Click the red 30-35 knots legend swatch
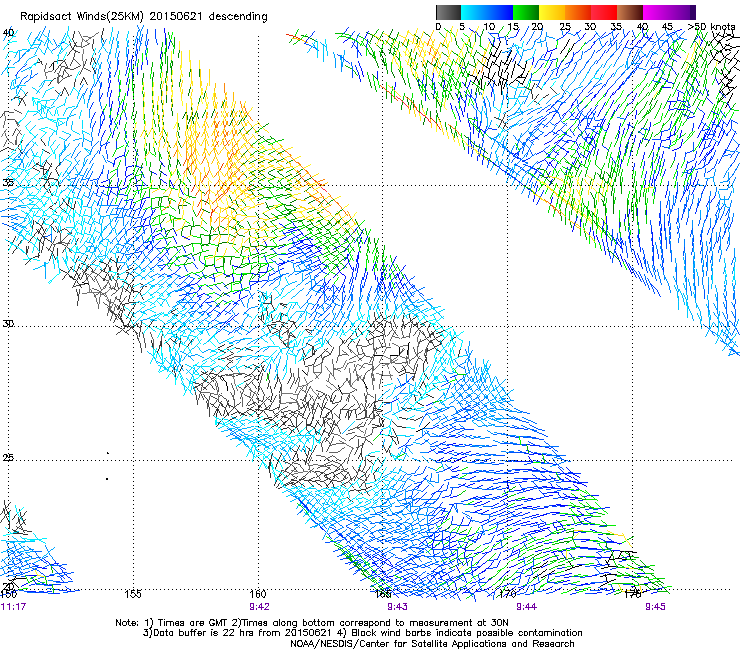This screenshot has height=650, width=740. coord(604,12)
